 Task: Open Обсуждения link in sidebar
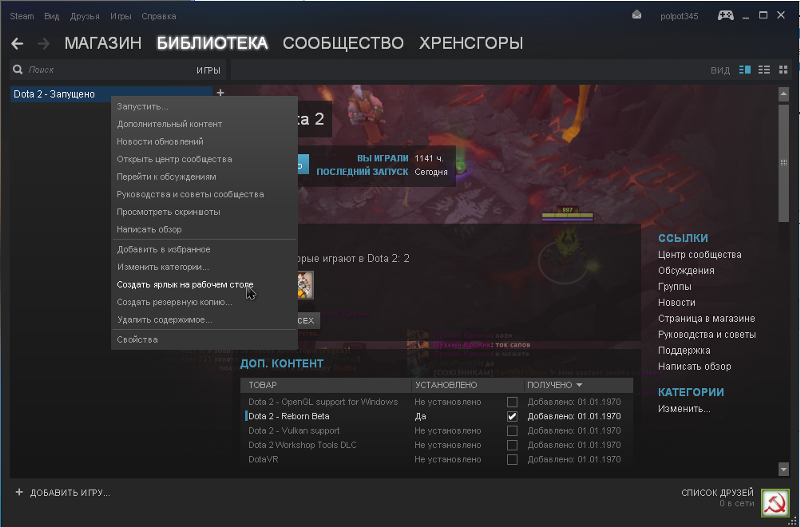point(686,271)
